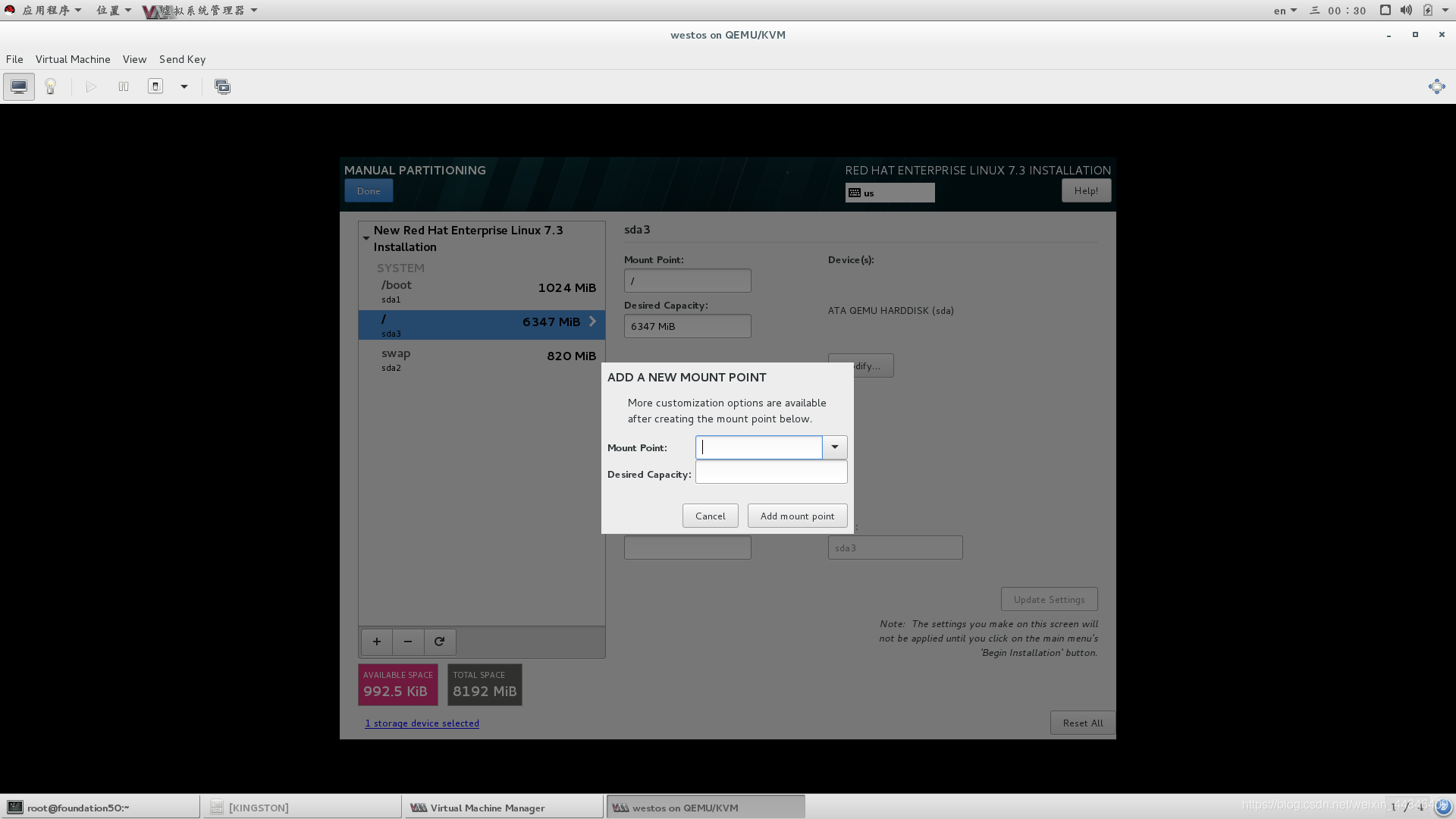Click Done in Manual Partitioning
The width and height of the screenshot is (1456, 819).
(x=369, y=190)
